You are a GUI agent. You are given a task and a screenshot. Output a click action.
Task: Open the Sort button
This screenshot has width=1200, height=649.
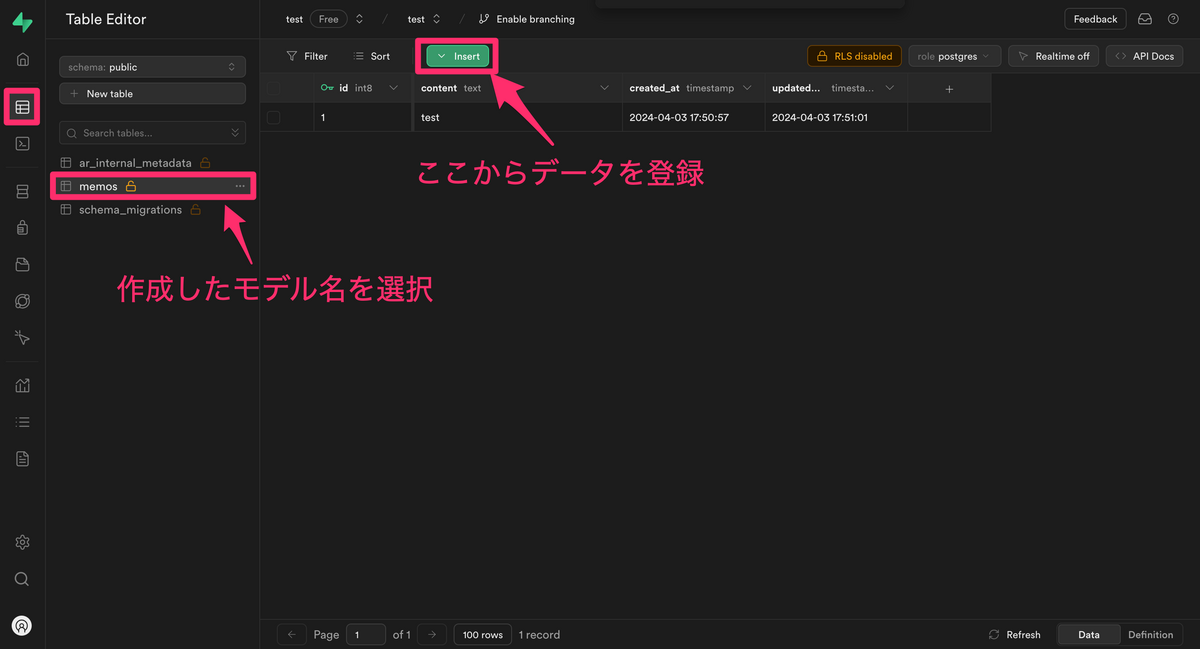coord(371,56)
